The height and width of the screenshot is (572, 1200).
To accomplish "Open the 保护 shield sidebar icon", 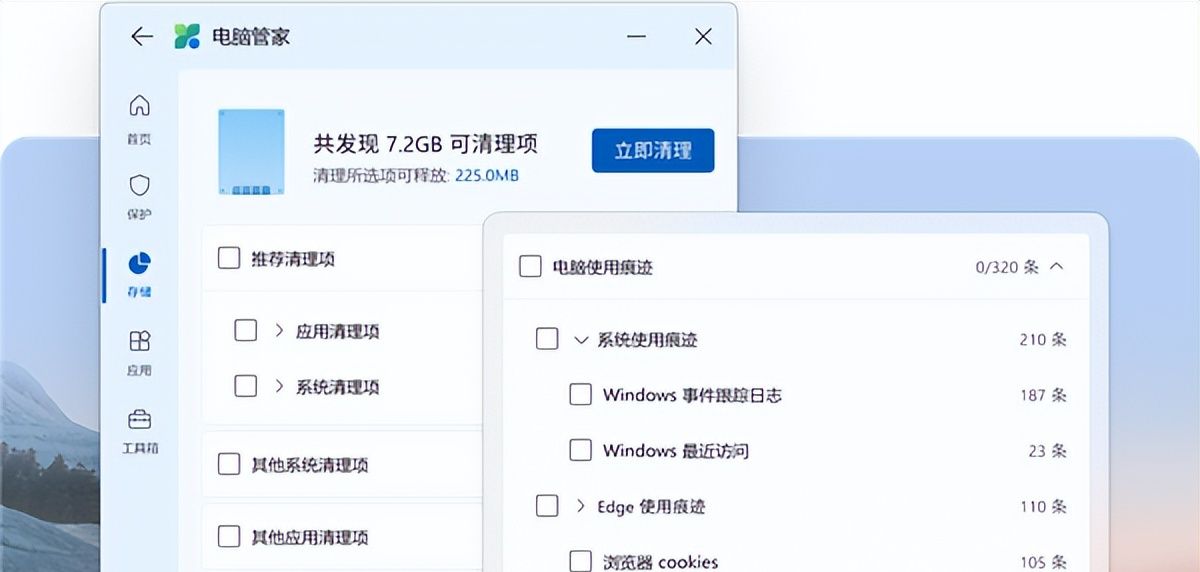I will pyautogui.click(x=140, y=186).
